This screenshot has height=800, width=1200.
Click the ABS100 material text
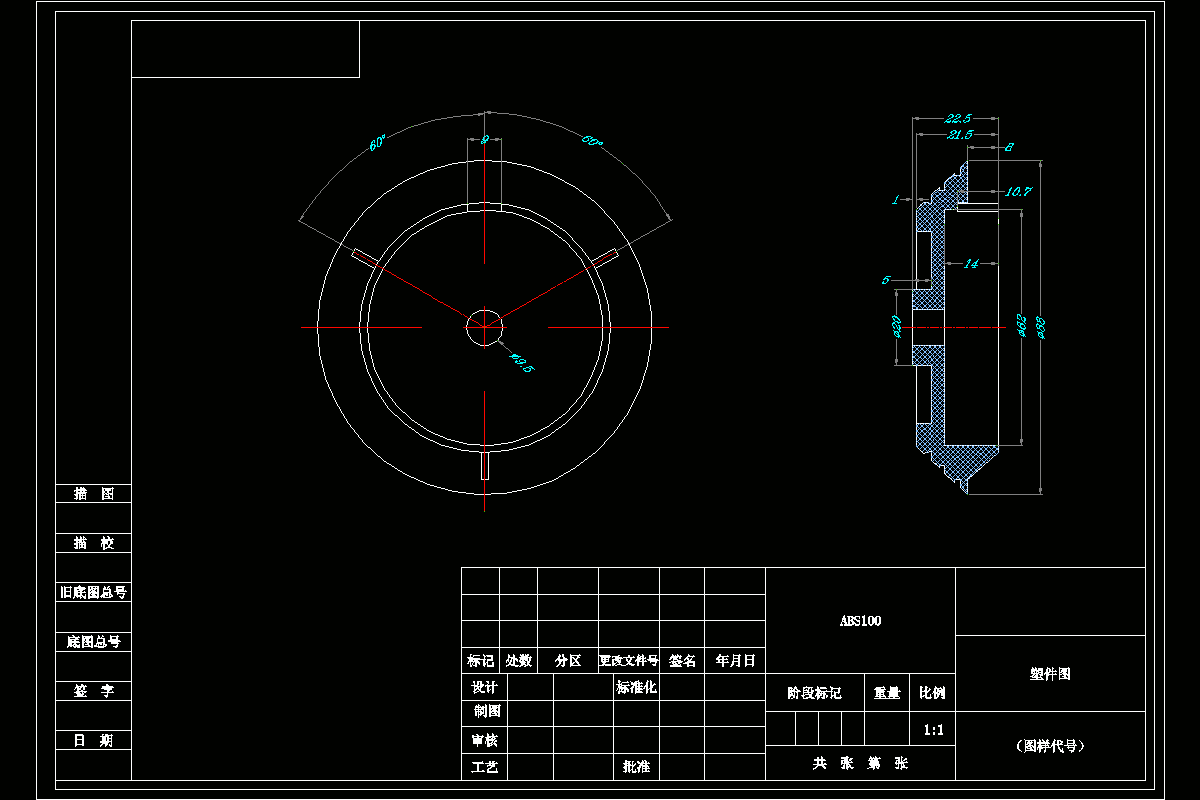point(860,621)
